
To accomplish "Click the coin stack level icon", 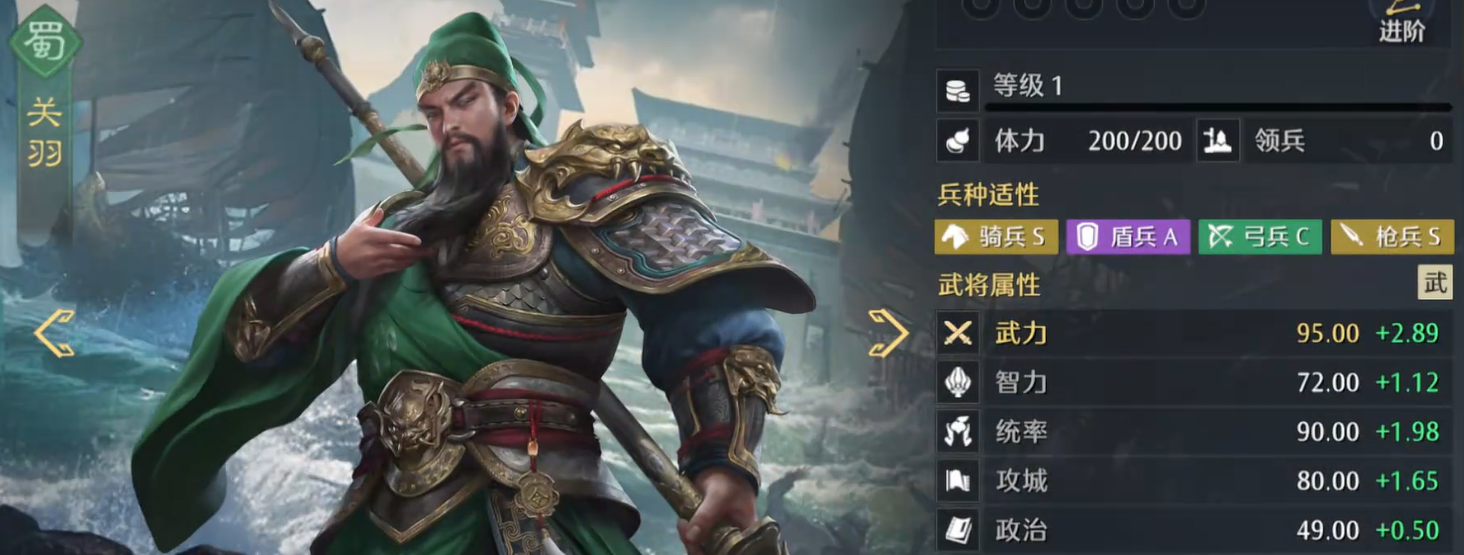I will 958,91.
